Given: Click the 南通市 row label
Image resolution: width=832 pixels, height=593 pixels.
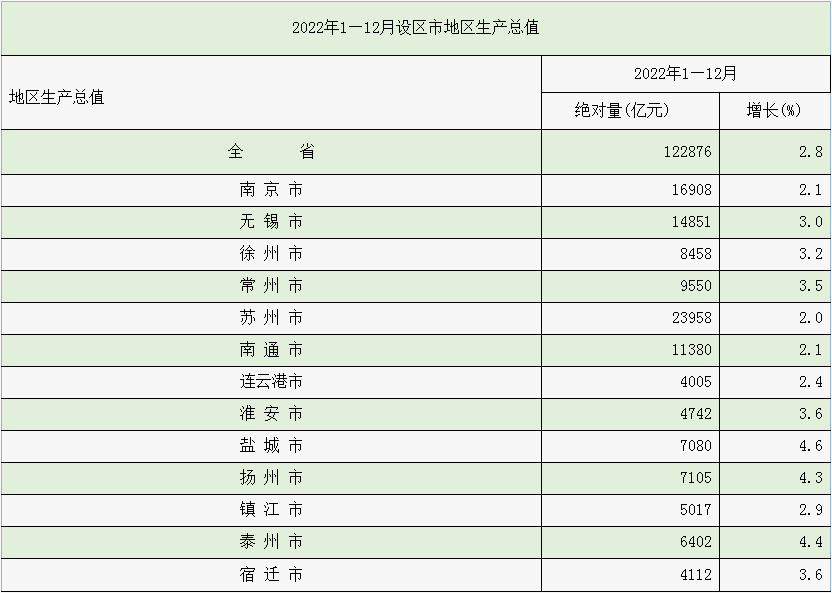Looking at the screenshot, I should click(x=271, y=350).
